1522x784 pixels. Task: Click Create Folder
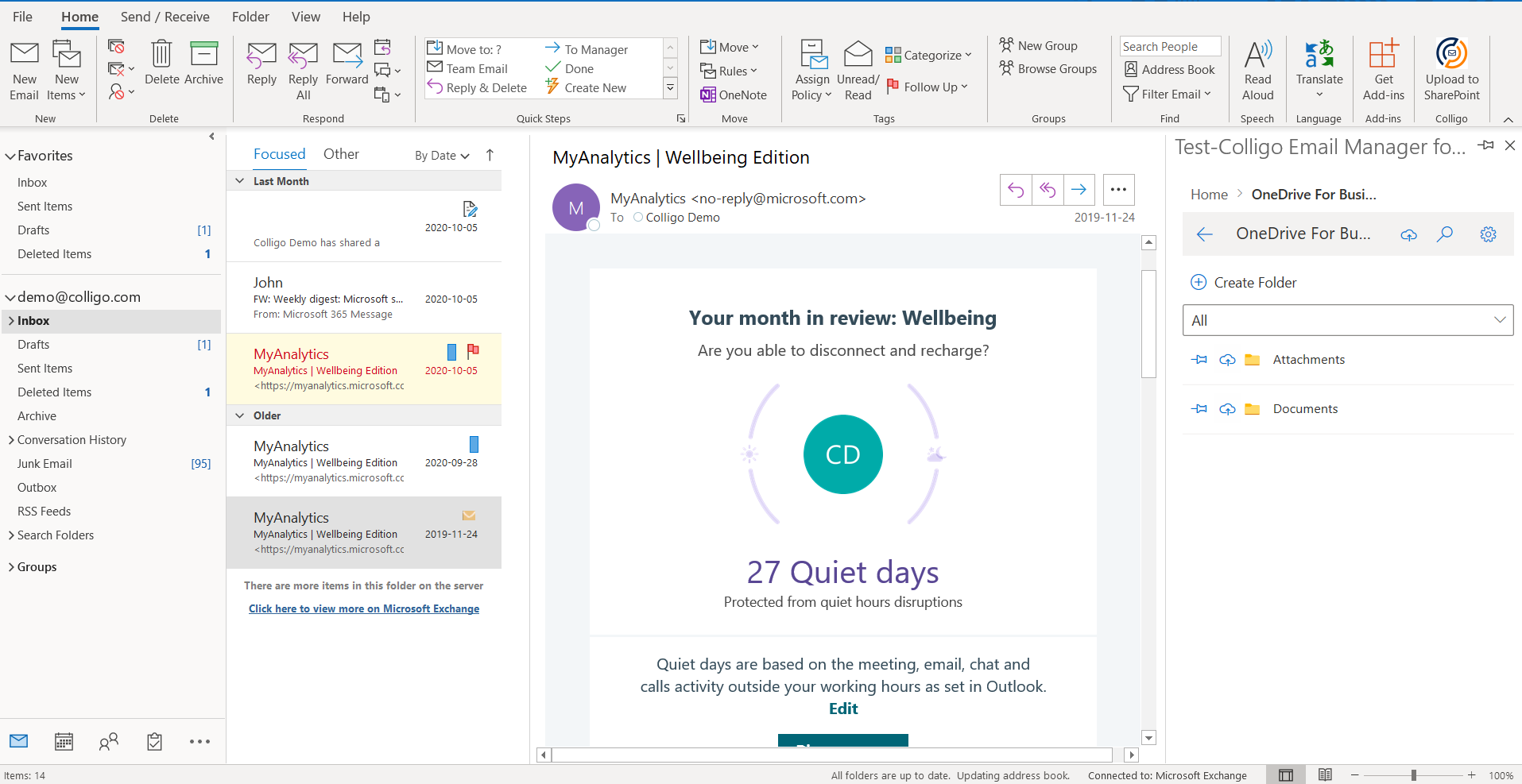1244,283
